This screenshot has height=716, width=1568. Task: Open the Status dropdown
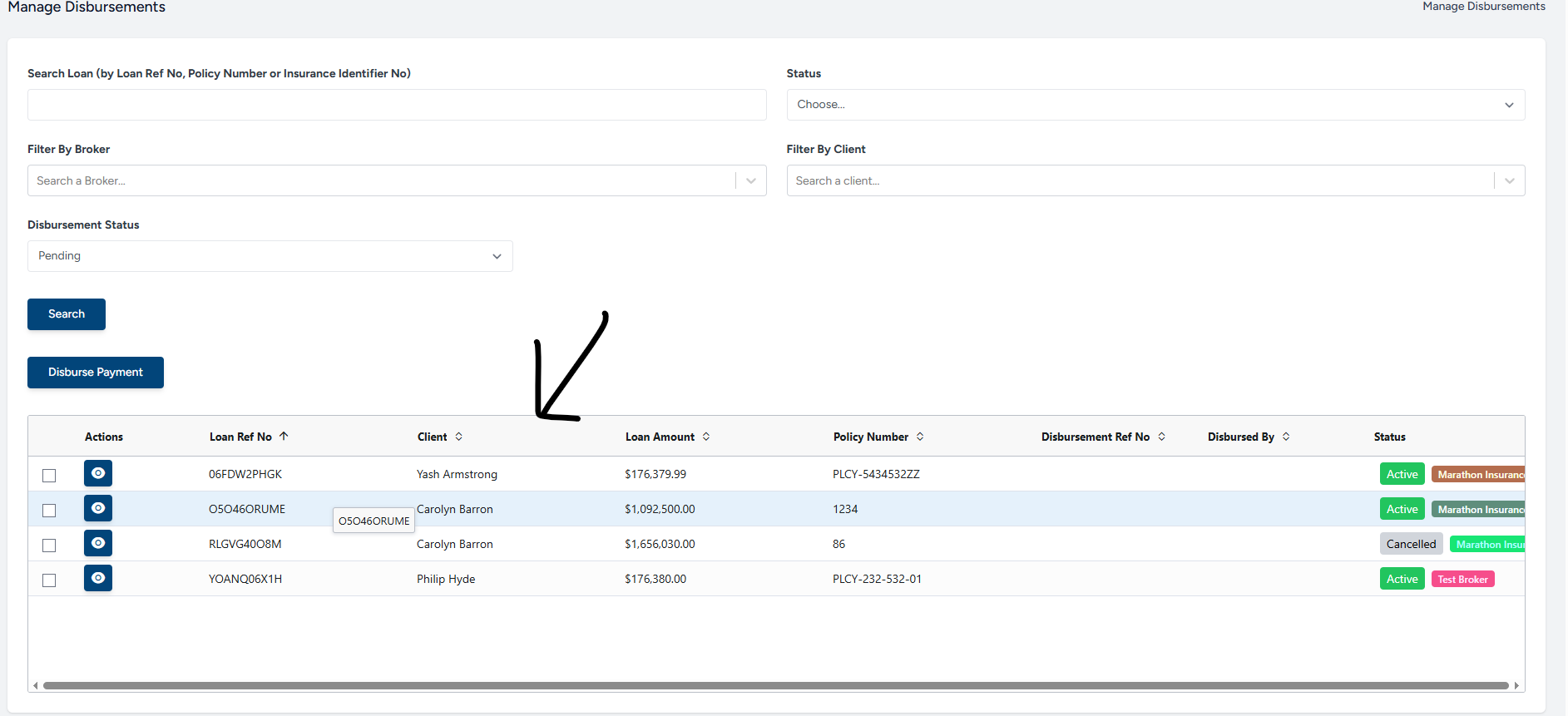point(1155,105)
